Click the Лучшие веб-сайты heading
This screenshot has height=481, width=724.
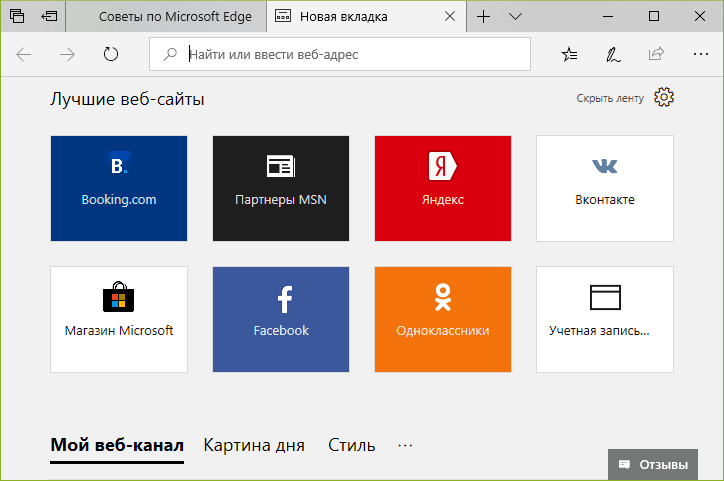tap(127, 99)
